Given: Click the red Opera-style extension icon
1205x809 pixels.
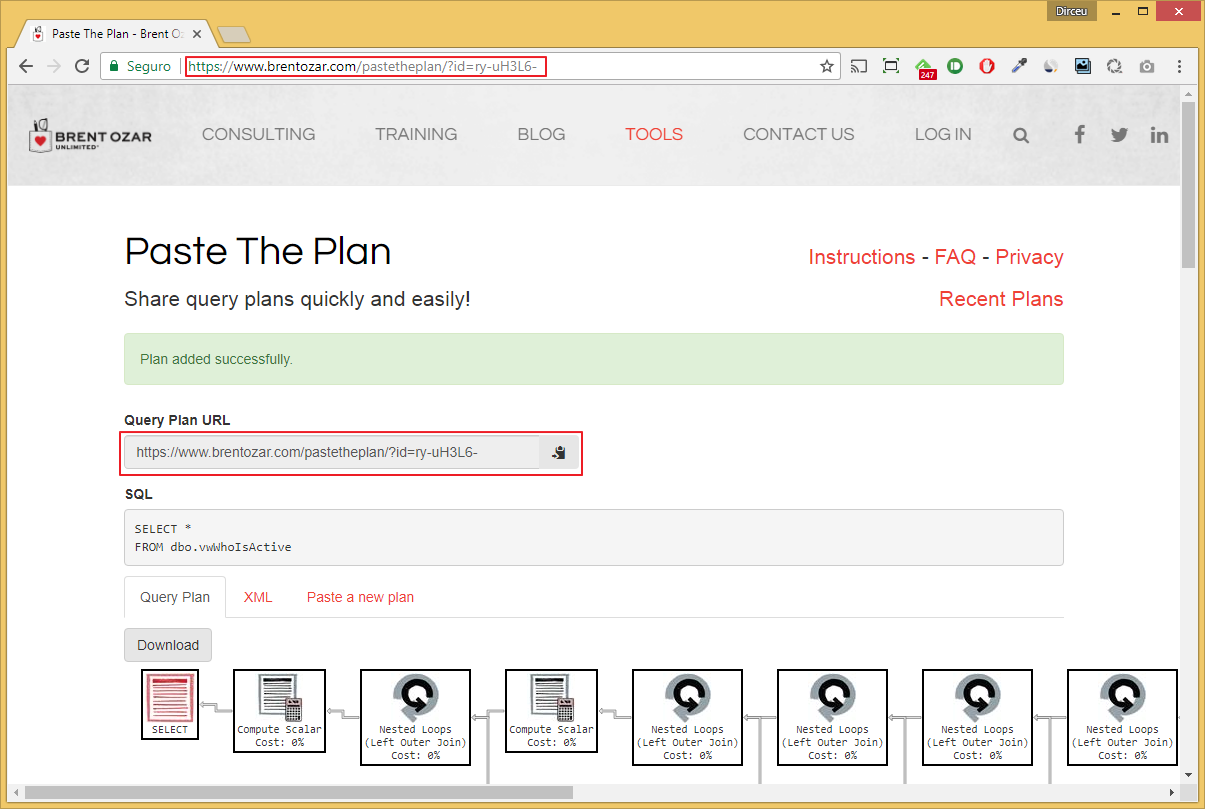Looking at the screenshot, I should point(987,67).
